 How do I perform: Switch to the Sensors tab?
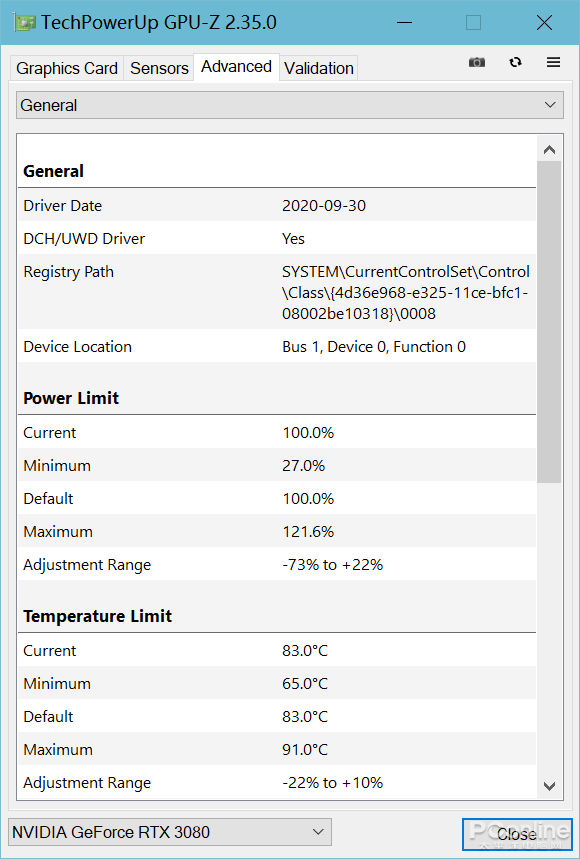point(159,68)
